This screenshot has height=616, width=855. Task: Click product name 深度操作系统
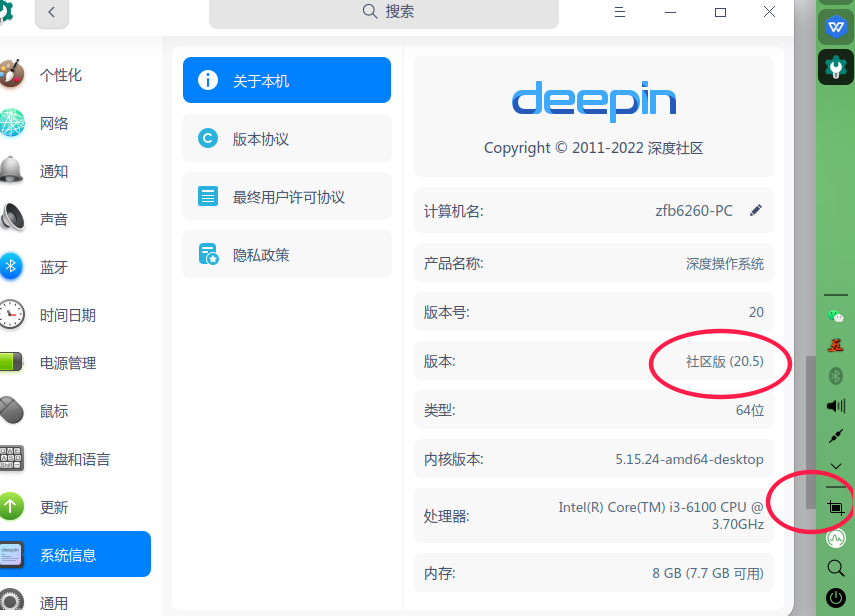725,264
